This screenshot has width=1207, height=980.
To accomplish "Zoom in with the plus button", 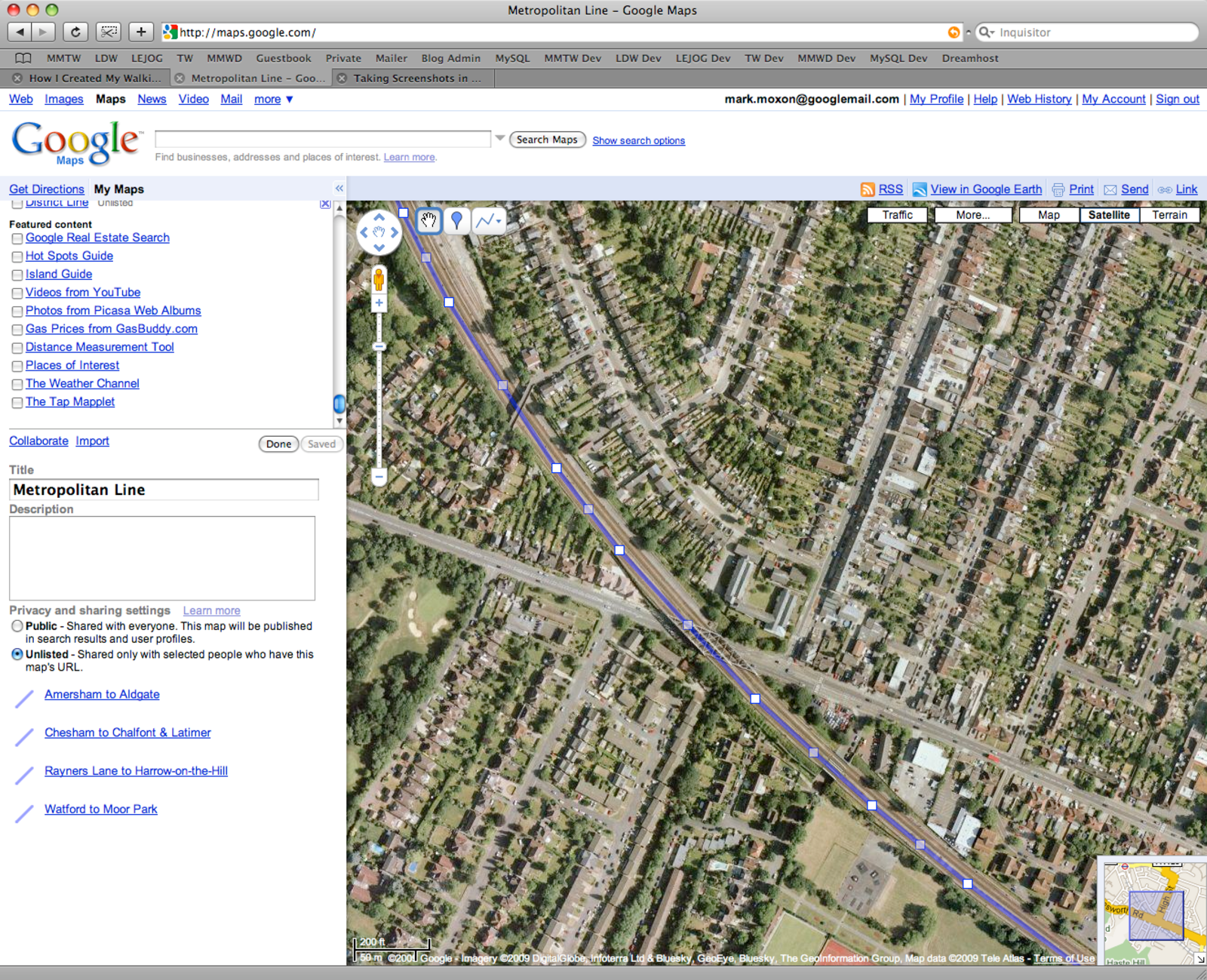I will click(x=379, y=303).
